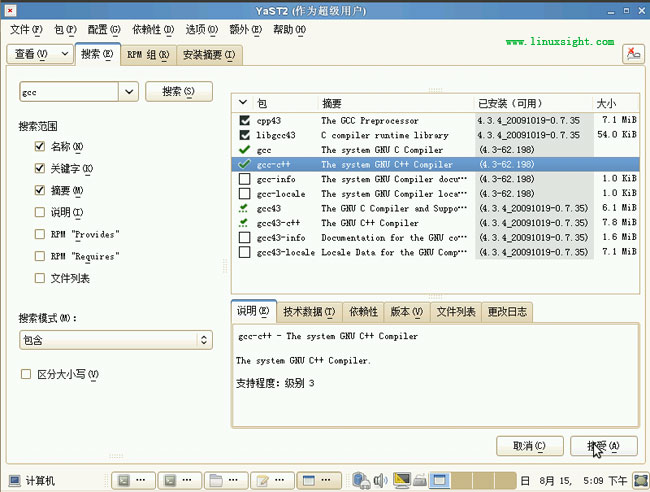
Task: Switch to the 技术数据 details tab
Action: (x=309, y=312)
